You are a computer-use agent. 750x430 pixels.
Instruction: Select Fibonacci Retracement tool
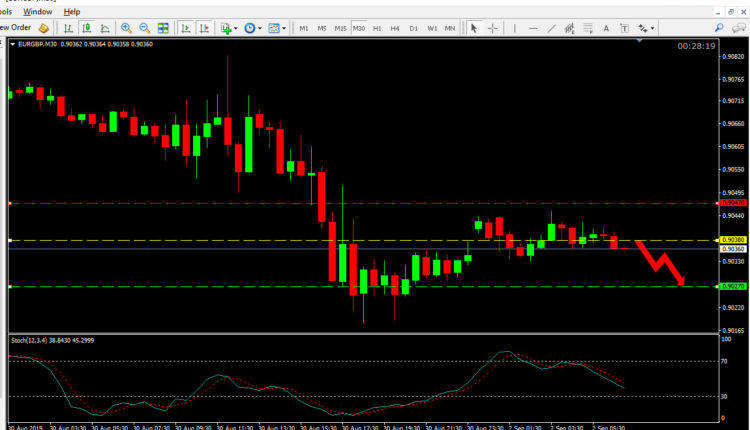click(588, 29)
